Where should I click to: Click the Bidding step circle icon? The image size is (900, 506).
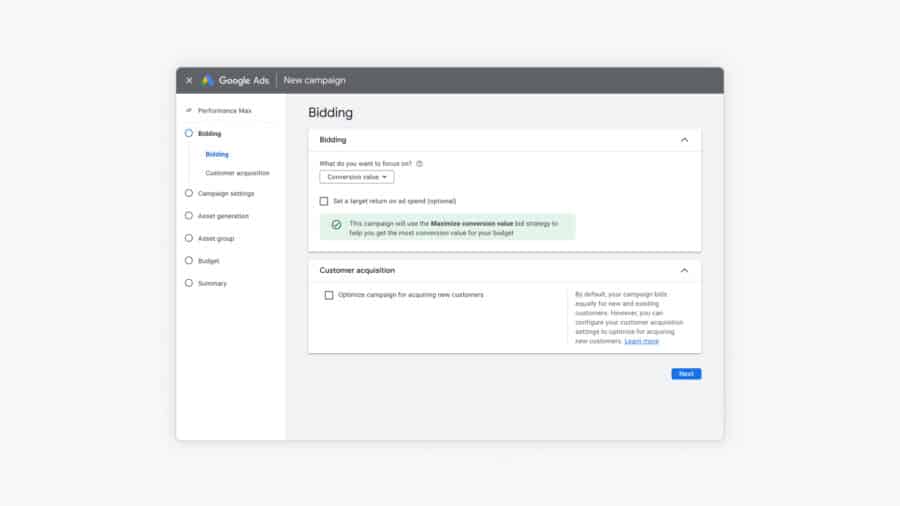pos(188,133)
